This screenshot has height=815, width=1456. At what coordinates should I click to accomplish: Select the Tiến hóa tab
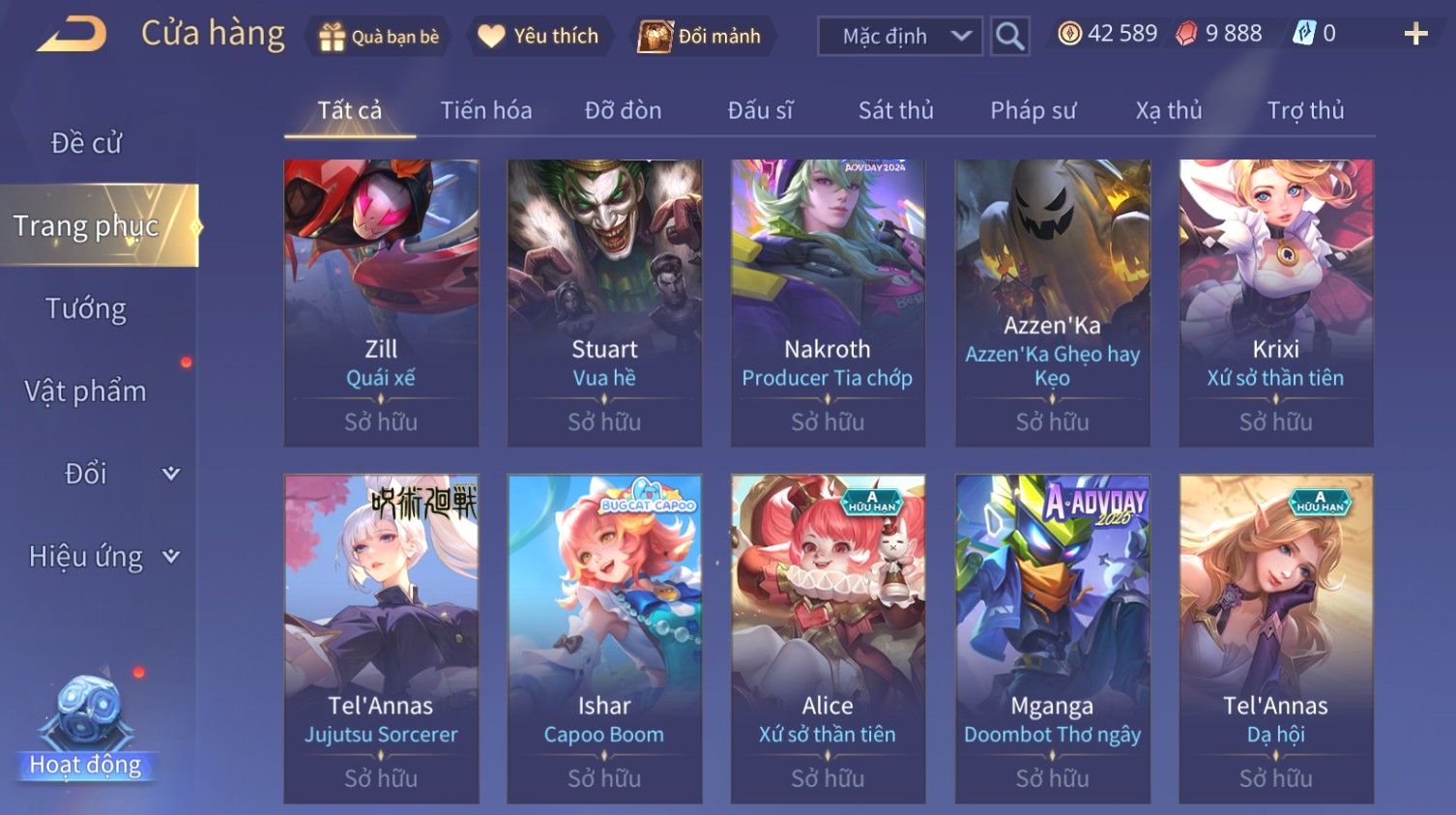(x=486, y=110)
